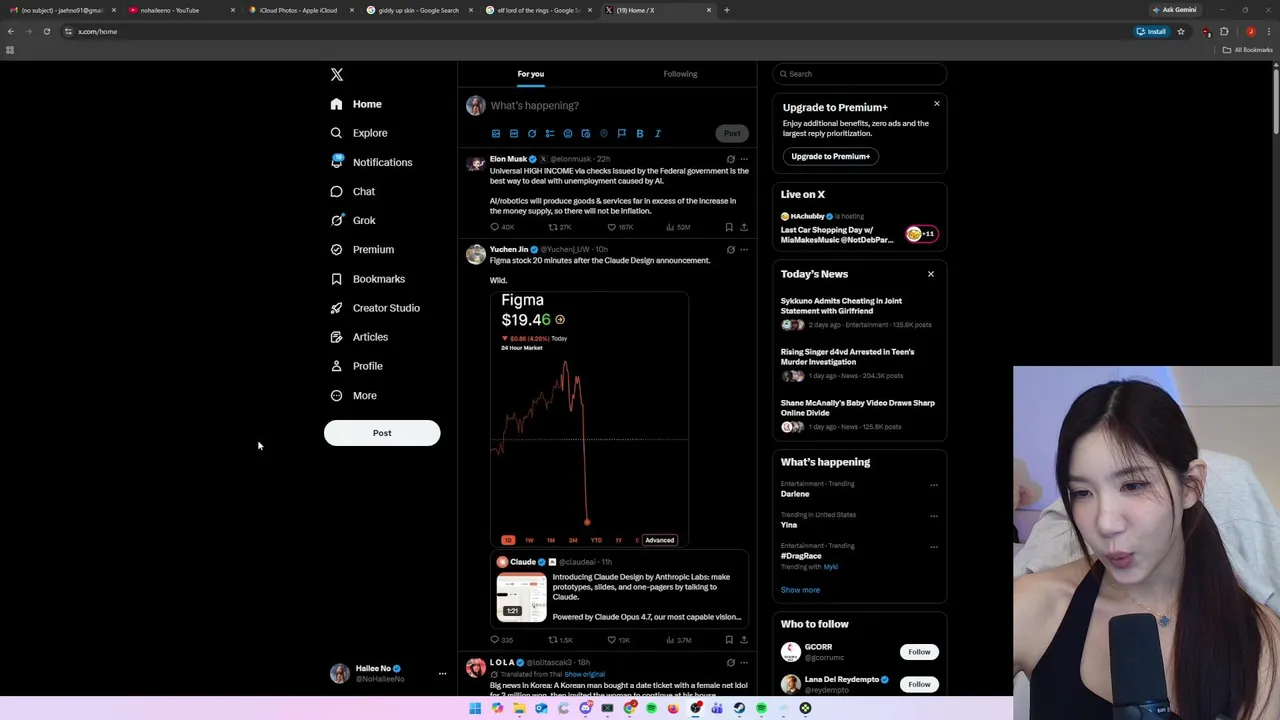Add a GIF in composer
This screenshot has width=1280, height=720.
(514, 133)
